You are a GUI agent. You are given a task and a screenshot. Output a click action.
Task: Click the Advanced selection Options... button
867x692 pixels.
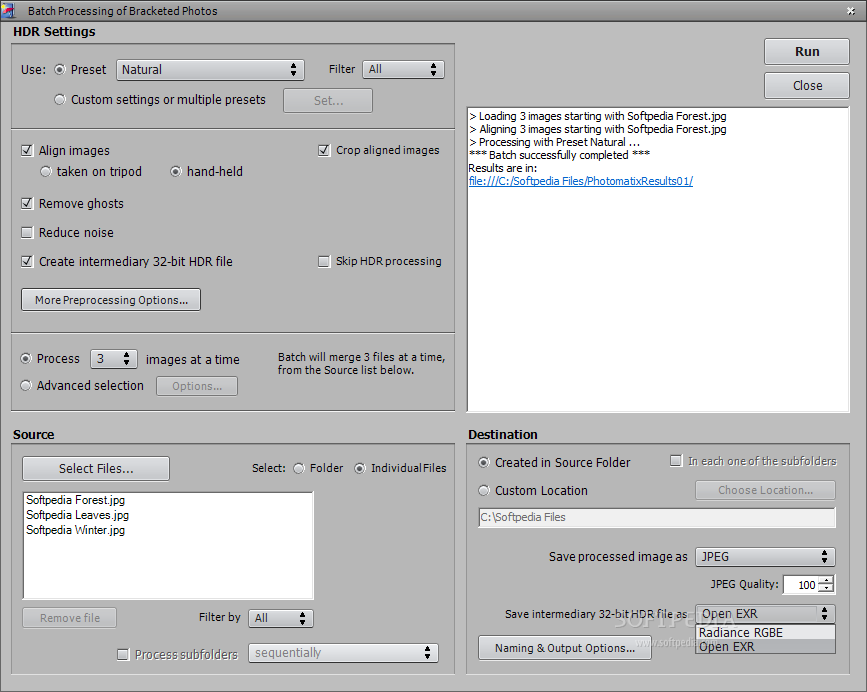(x=197, y=386)
